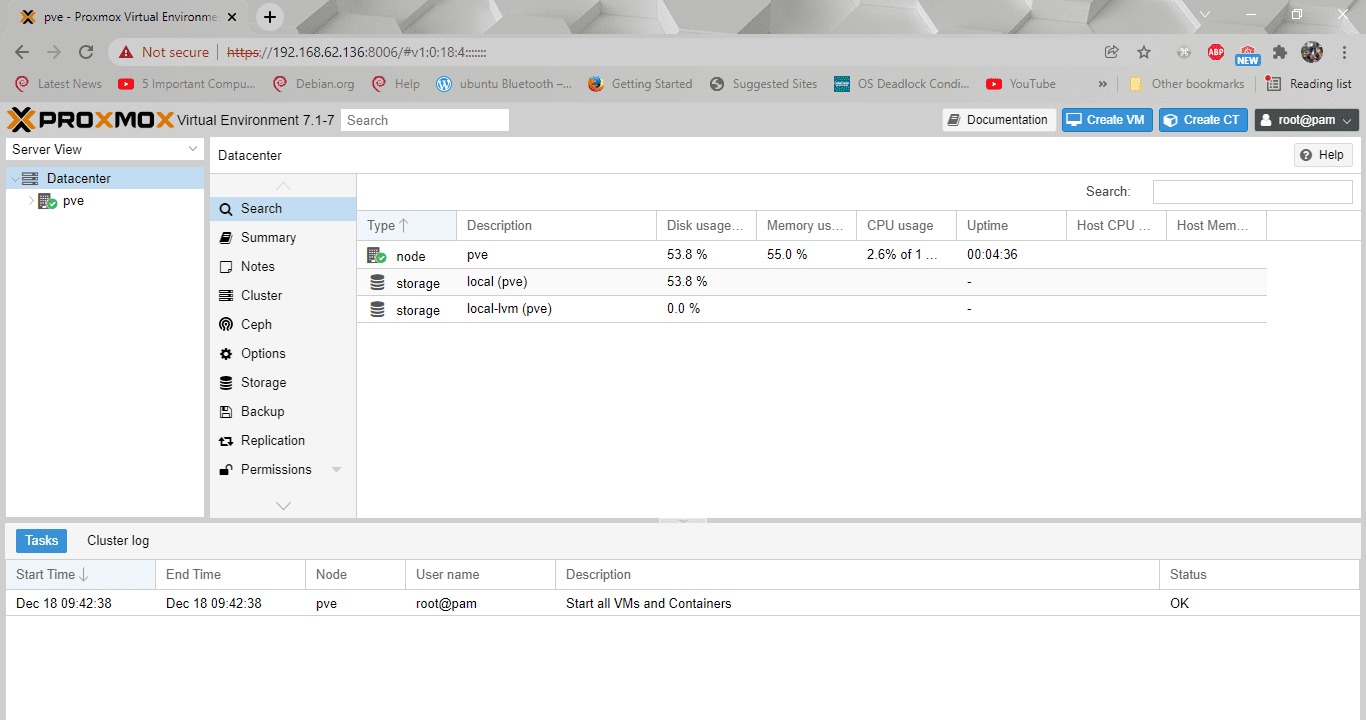Click the uptime value 00:04:36
The width and height of the screenshot is (1366, 720).
coord(992,254)
